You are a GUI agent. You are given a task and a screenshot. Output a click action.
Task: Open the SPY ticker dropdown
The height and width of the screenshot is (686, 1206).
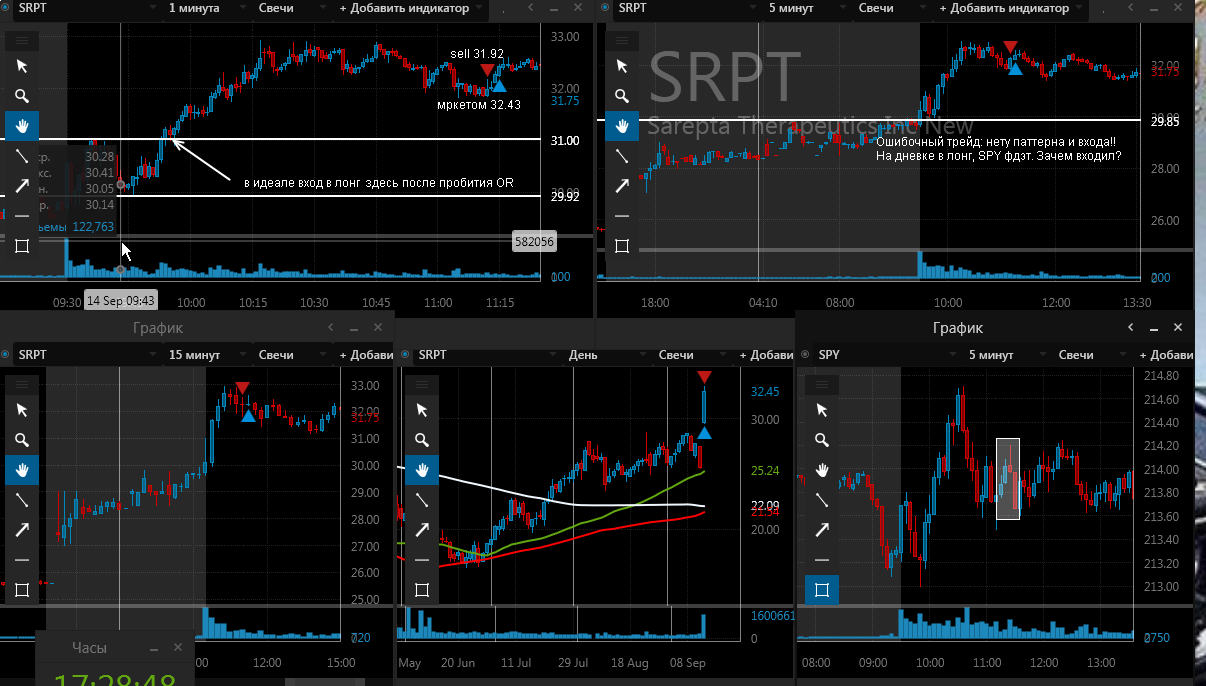click(x=887, y=355)
